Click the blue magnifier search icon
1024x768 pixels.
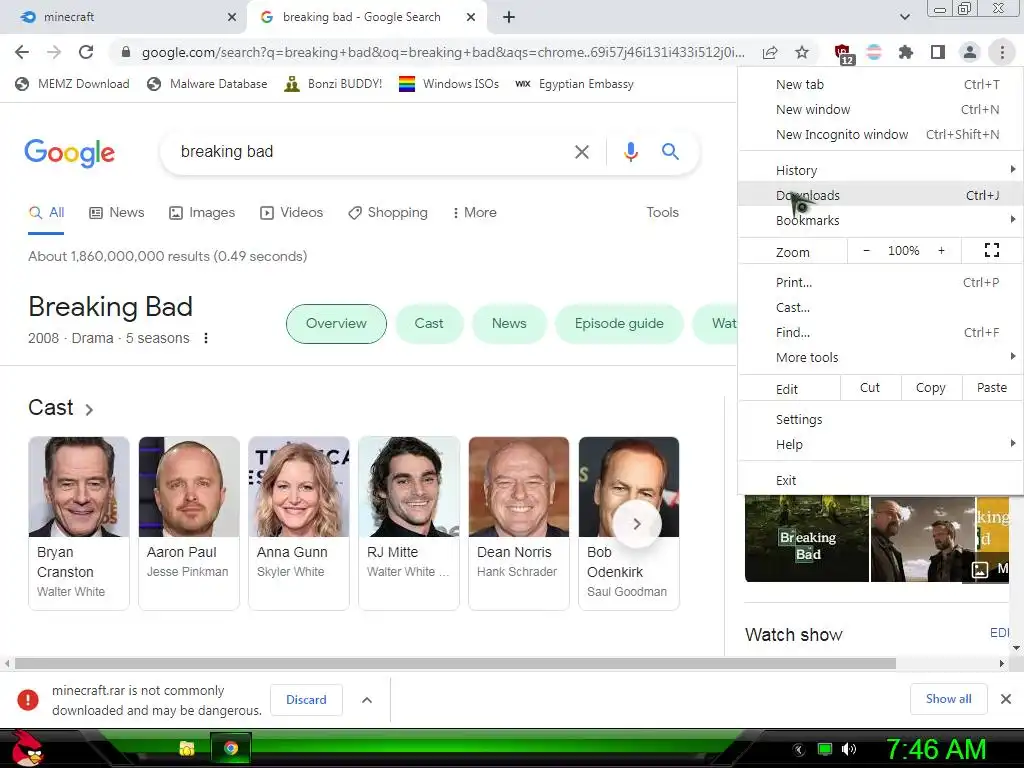670,152
